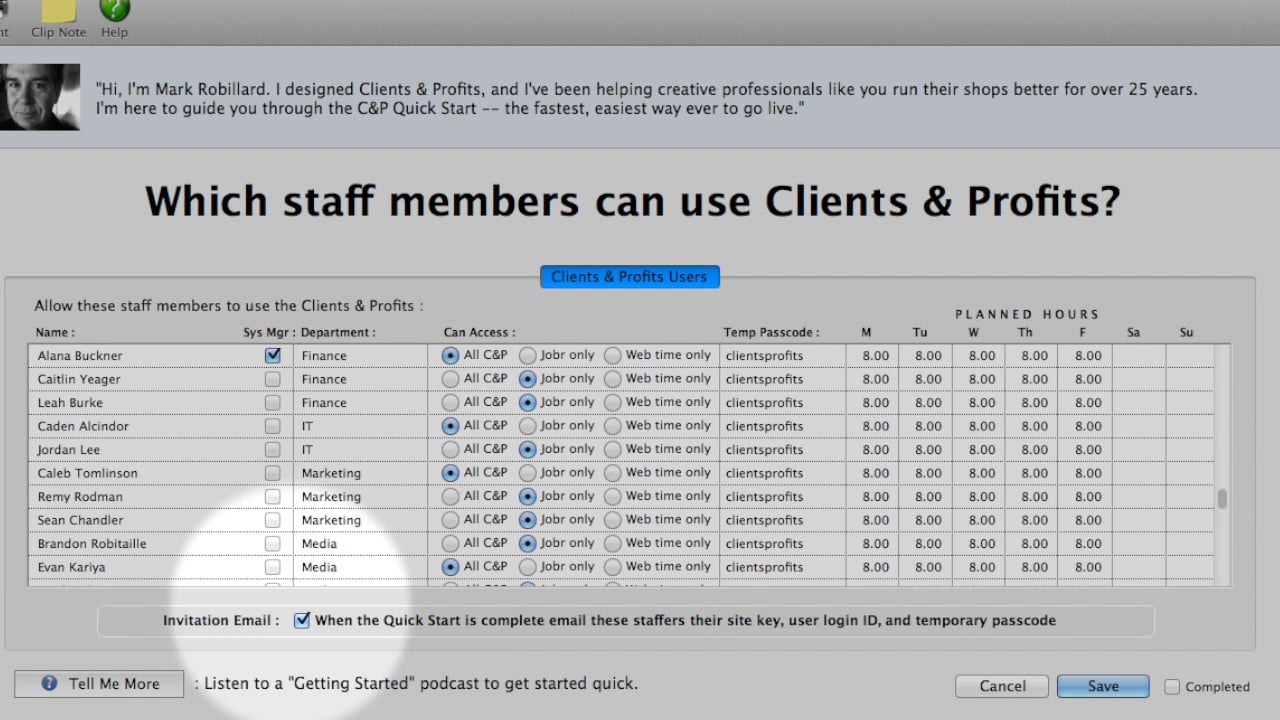Check Sys Mgr for Jordan Lee
The image size is (1280, 720).
click(273, 449)
